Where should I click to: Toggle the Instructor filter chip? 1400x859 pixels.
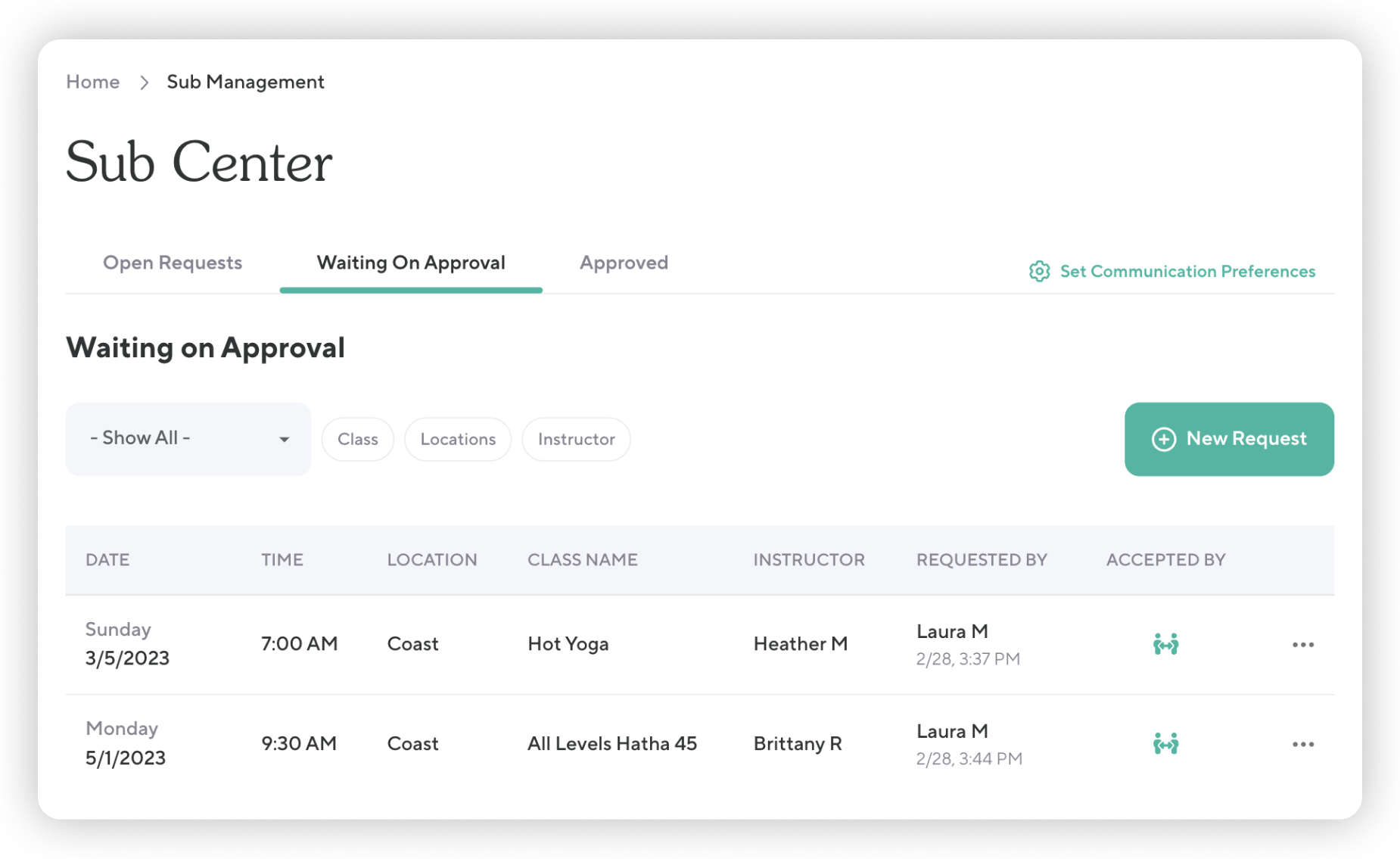(x=576, y=439)
